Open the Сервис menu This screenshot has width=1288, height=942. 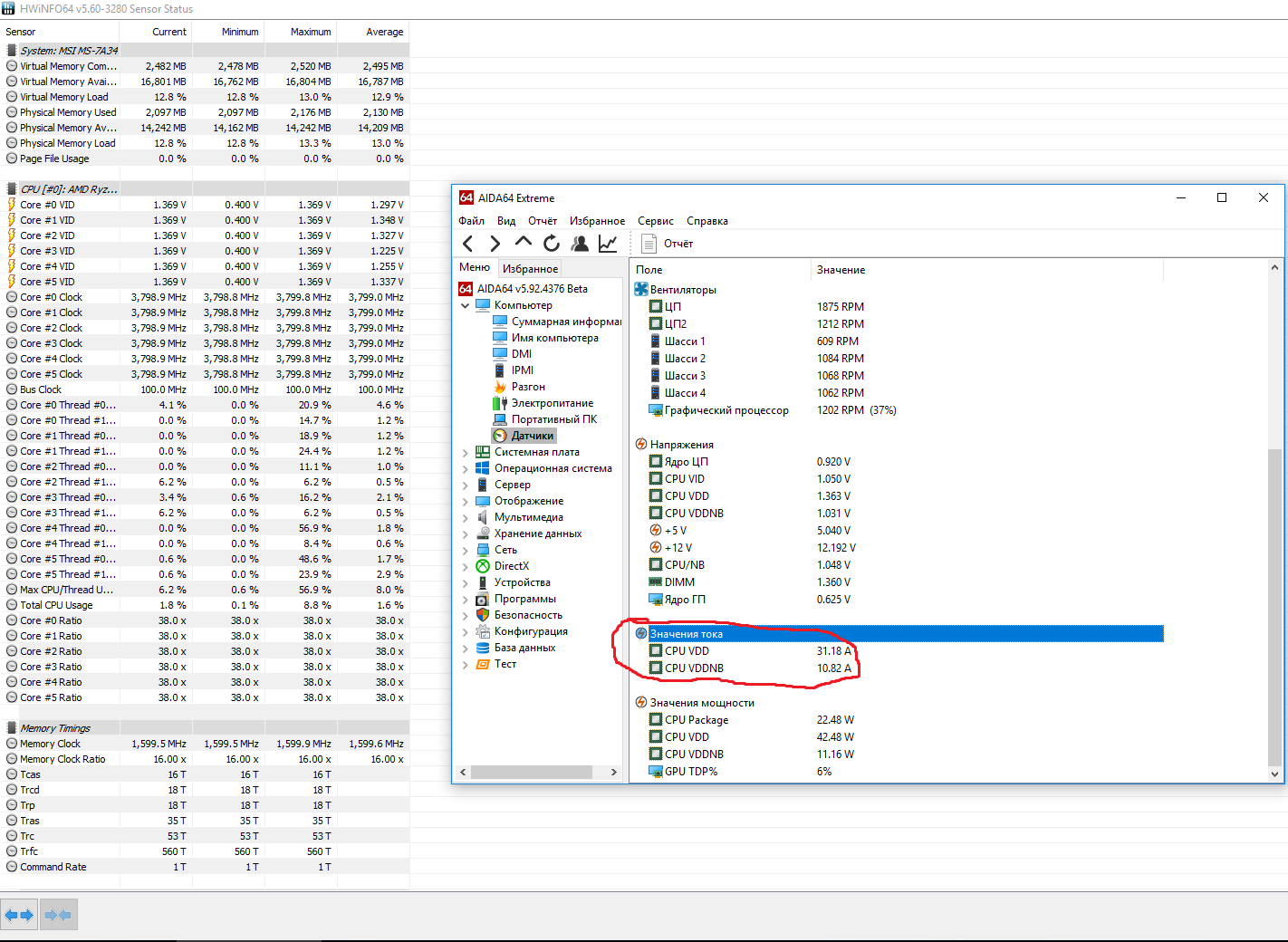click(x=656, y=221)
